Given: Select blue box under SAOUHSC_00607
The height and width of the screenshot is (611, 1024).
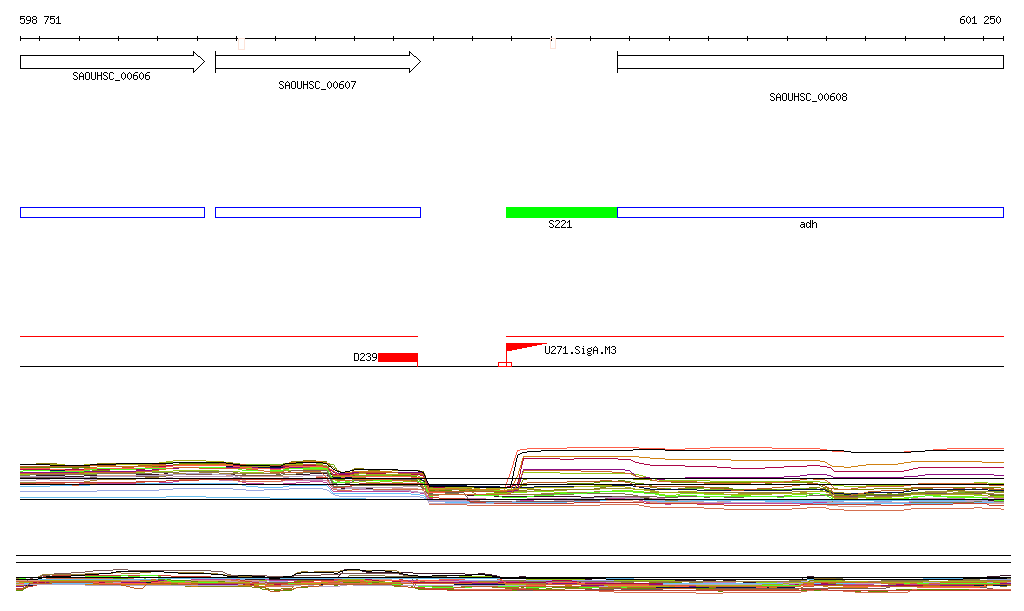Looking at the screenshot, I should [318, 212].
